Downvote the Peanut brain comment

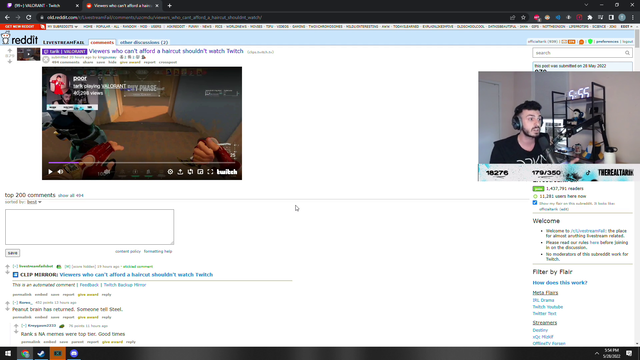(7, 309)
